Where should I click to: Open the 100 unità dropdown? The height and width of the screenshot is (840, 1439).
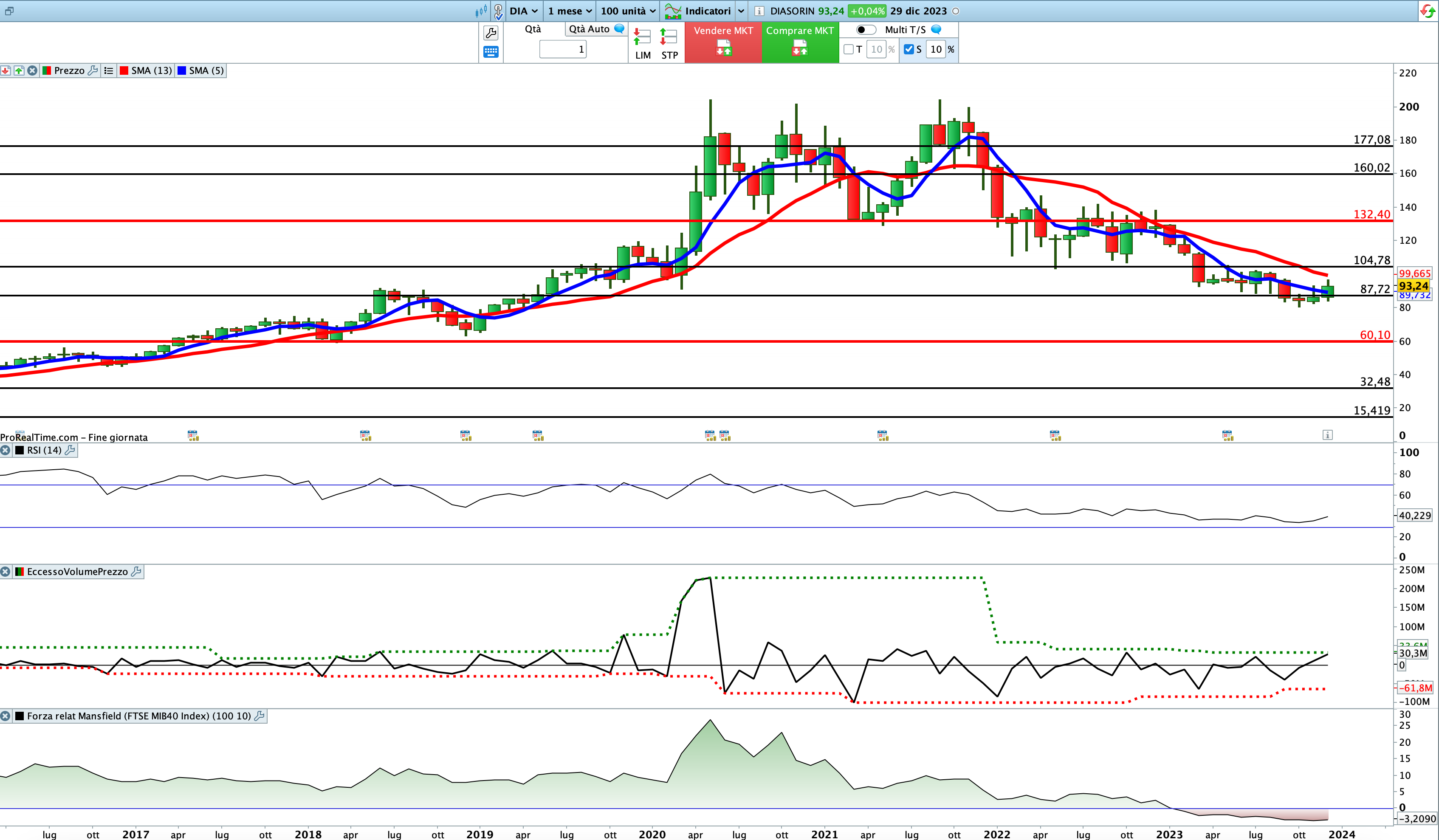click(628, 11)
